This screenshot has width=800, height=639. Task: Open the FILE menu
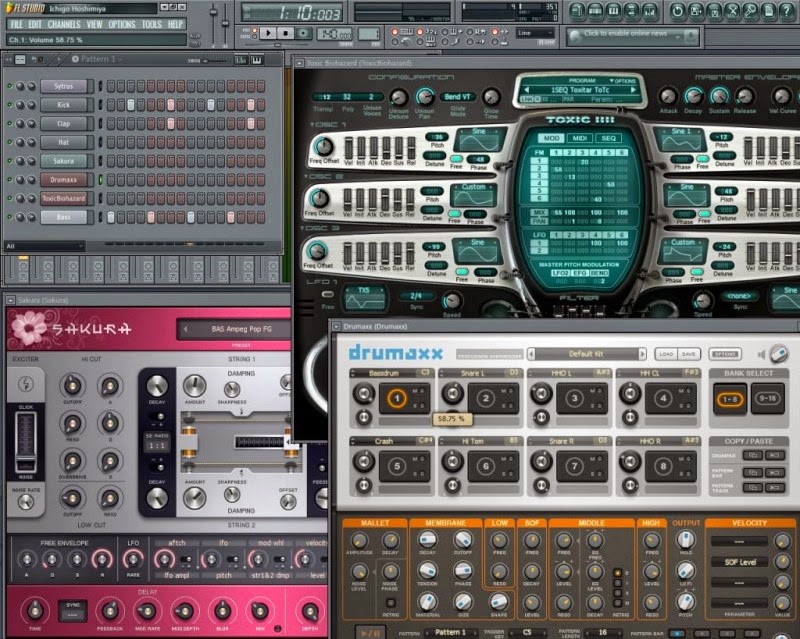click(17, 24)
